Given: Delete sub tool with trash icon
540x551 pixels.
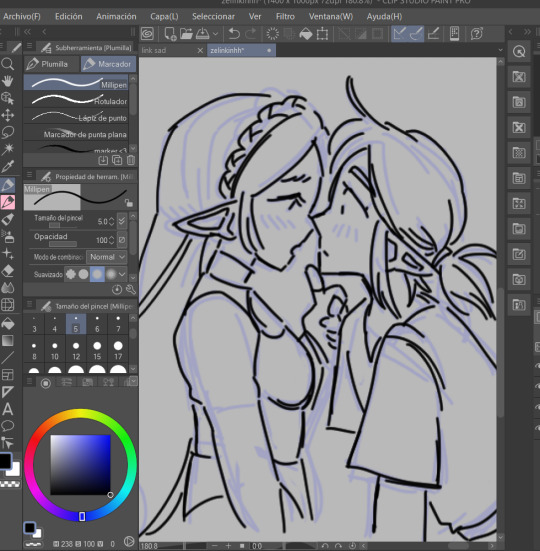Looking at the screenshot, I should tap(131, 160).
